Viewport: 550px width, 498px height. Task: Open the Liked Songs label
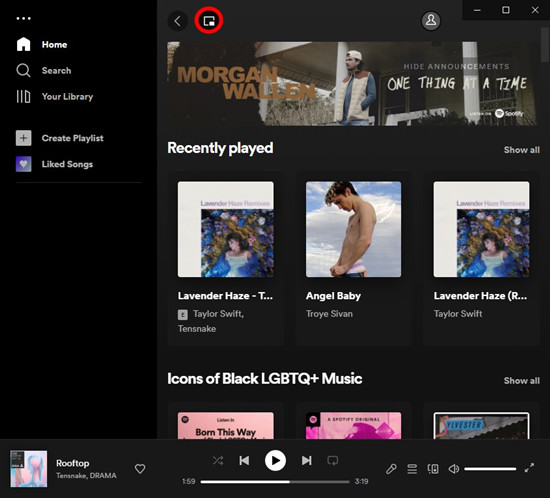click(x=67, y=164)
